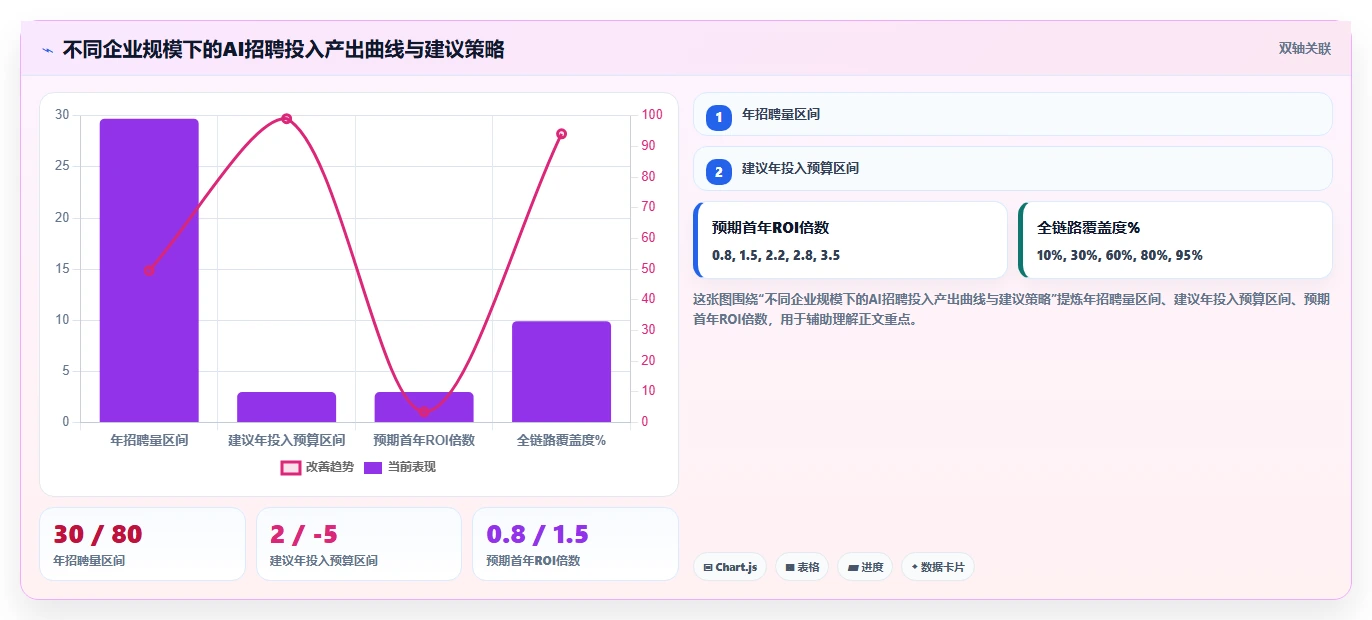Screen dimensions: 1372x620
Task: Click the number 1 badge for 年招聘量区间
Action: pyautogui.click(x=718, y=118)
